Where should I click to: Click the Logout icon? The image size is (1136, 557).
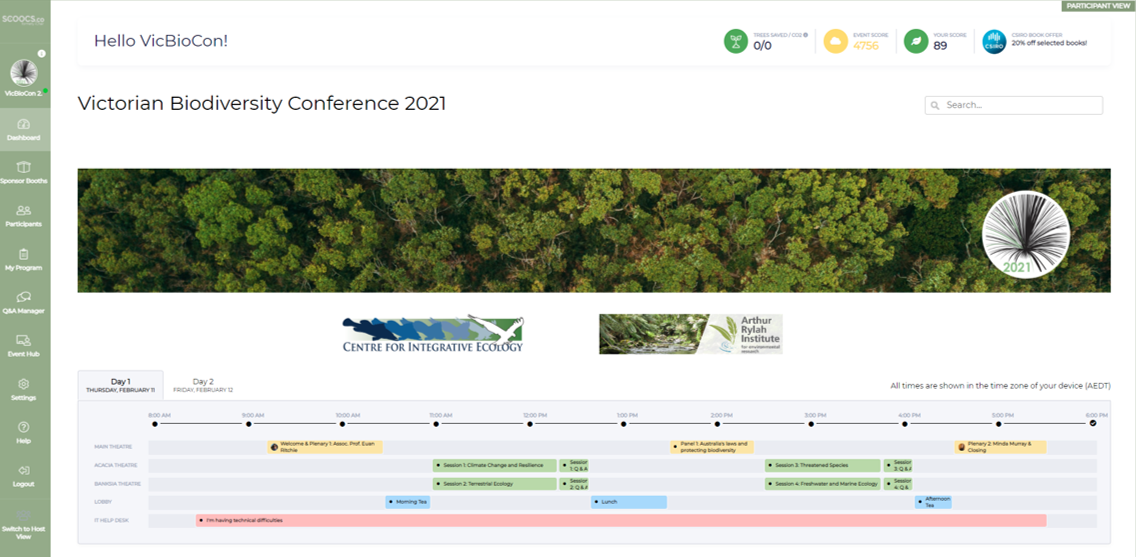pos(23,471)
